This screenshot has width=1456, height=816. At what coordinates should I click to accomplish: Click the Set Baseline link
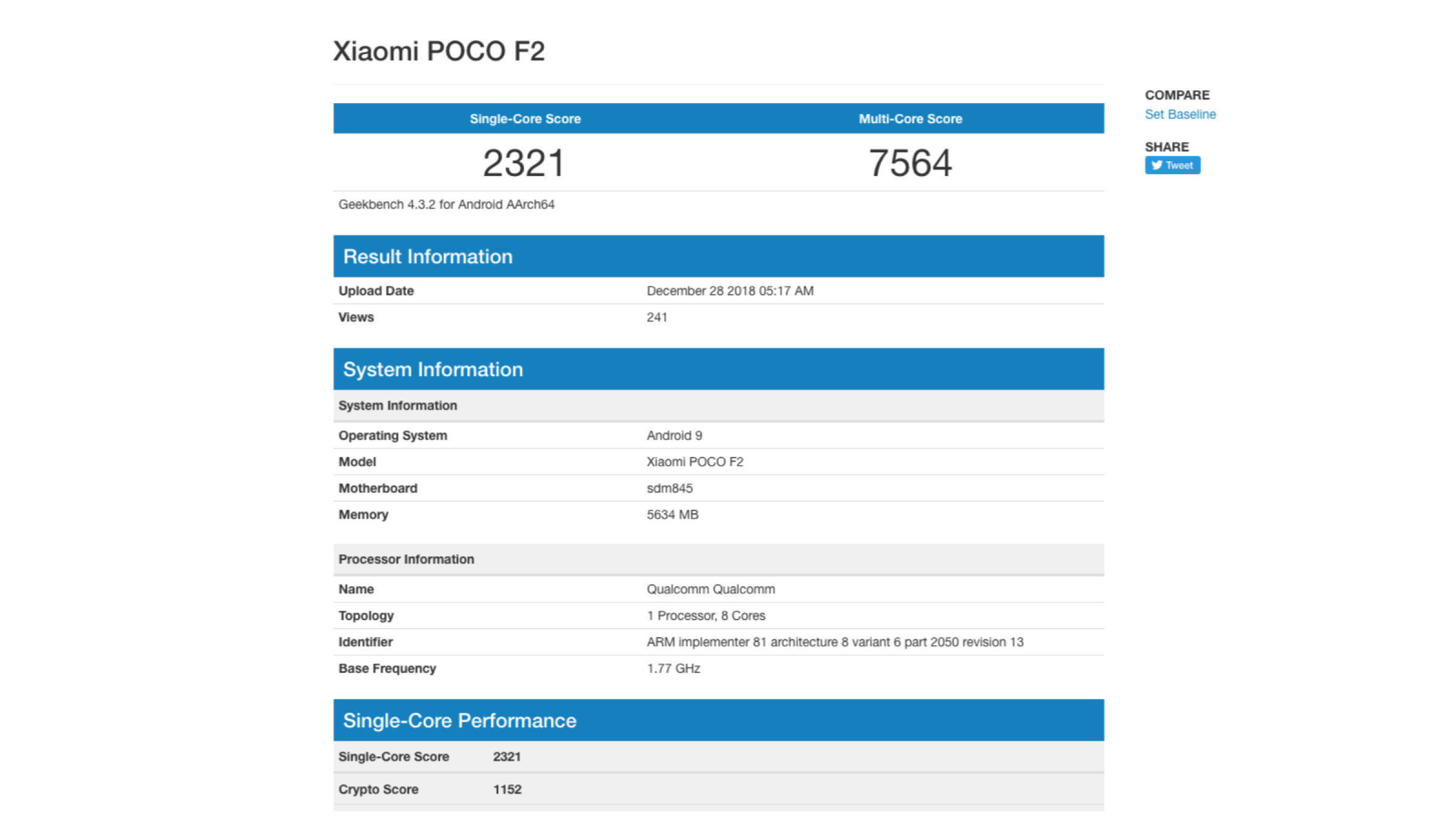[x=1179, y=114]
